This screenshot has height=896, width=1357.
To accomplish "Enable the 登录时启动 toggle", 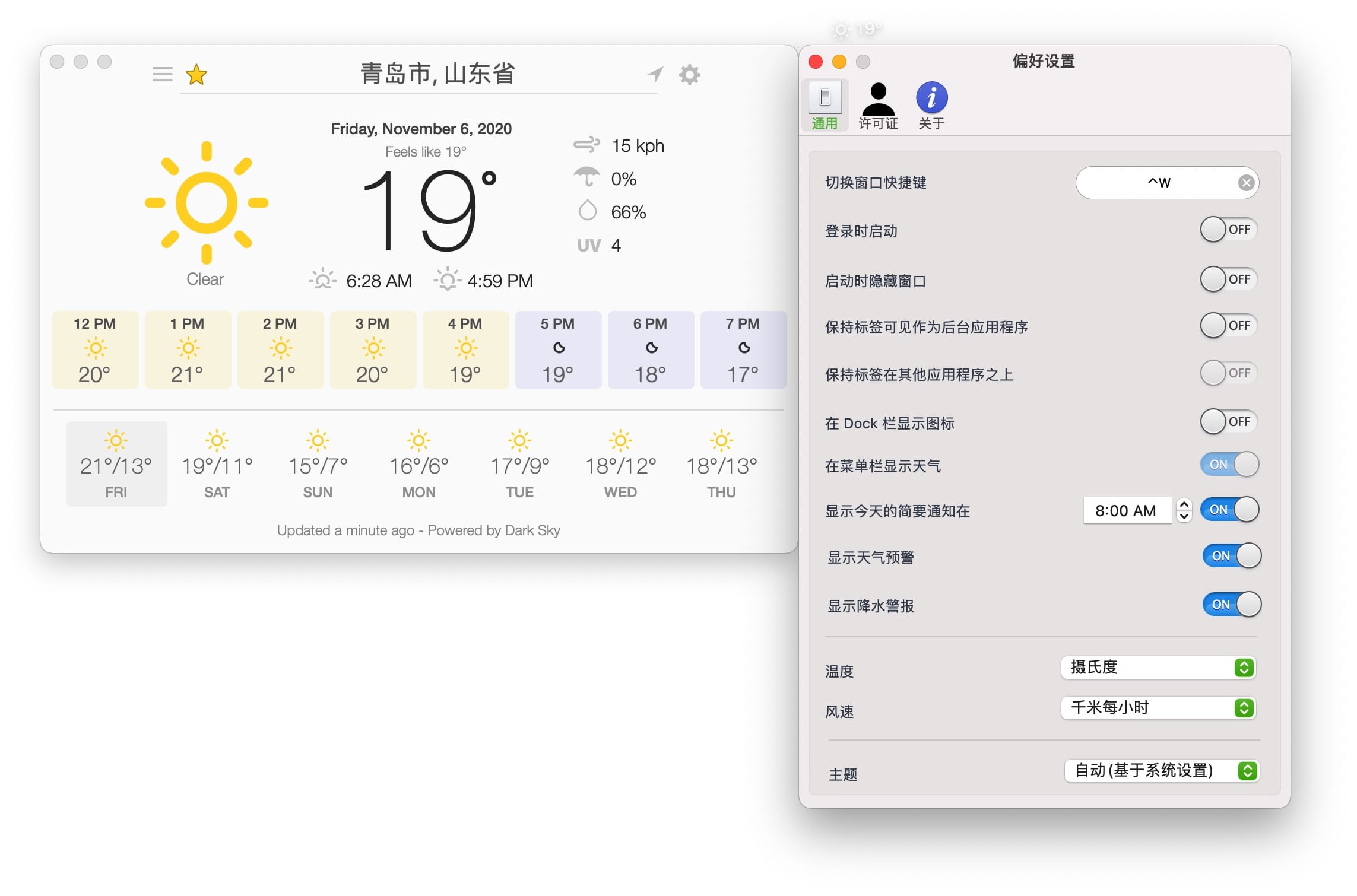I will 1228,230.
